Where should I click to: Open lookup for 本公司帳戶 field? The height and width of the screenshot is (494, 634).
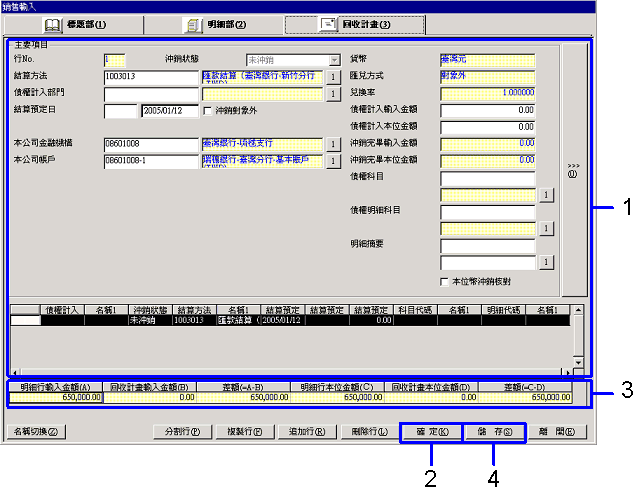click(333, 160)
